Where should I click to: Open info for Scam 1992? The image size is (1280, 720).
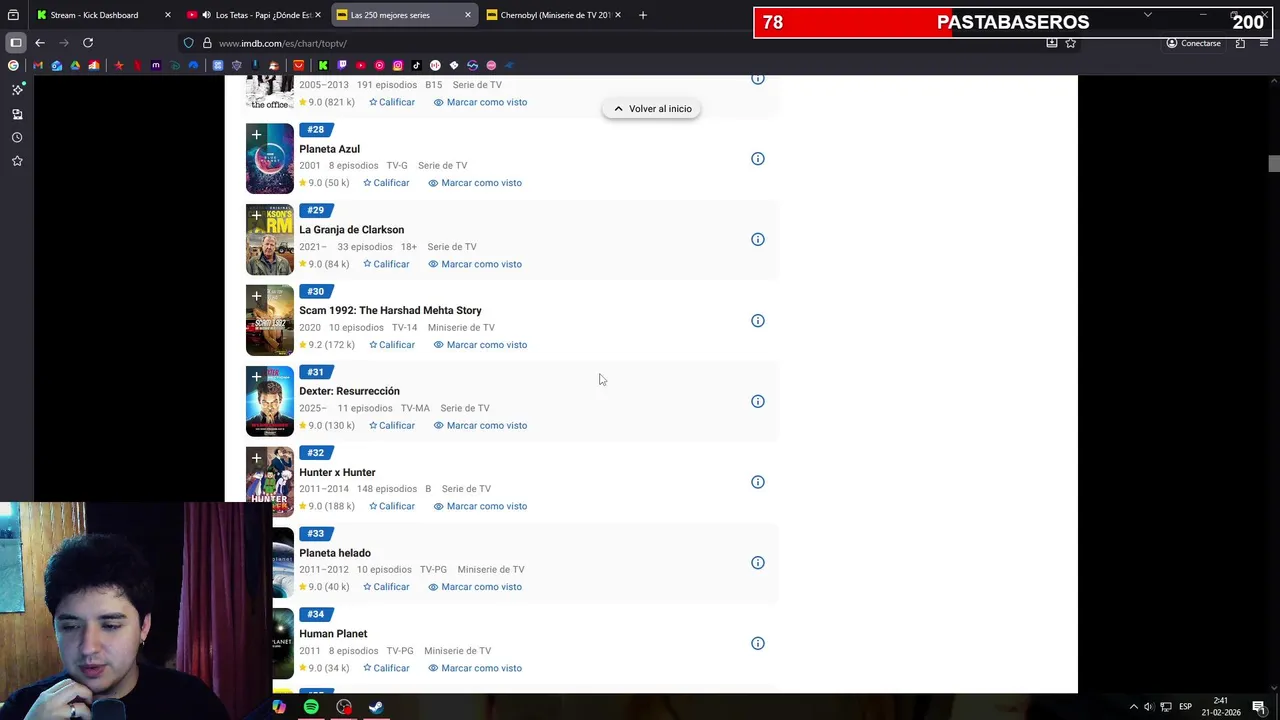(758, 321)
